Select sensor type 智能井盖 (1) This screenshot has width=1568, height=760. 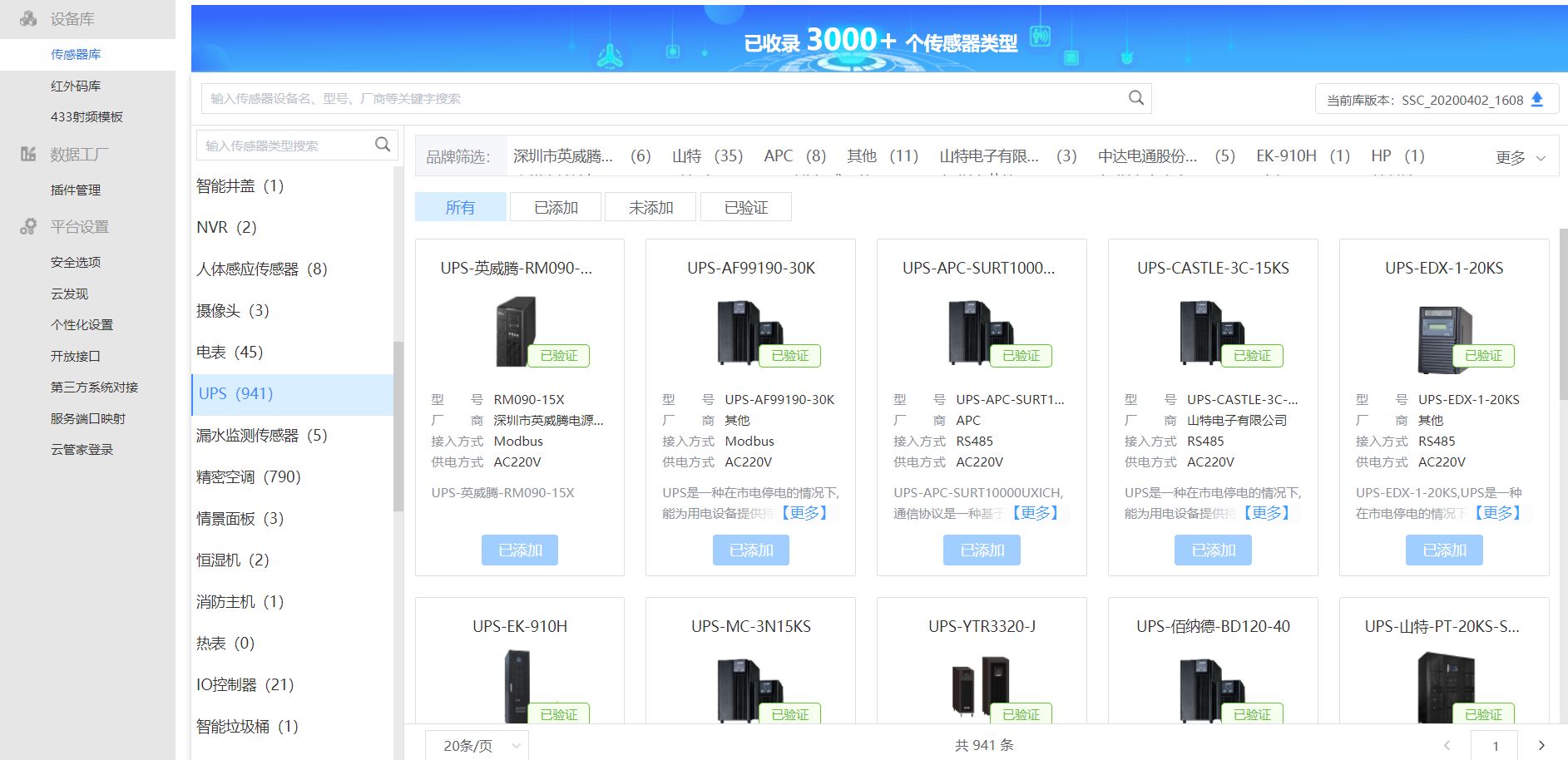click(x=293, y=186)
